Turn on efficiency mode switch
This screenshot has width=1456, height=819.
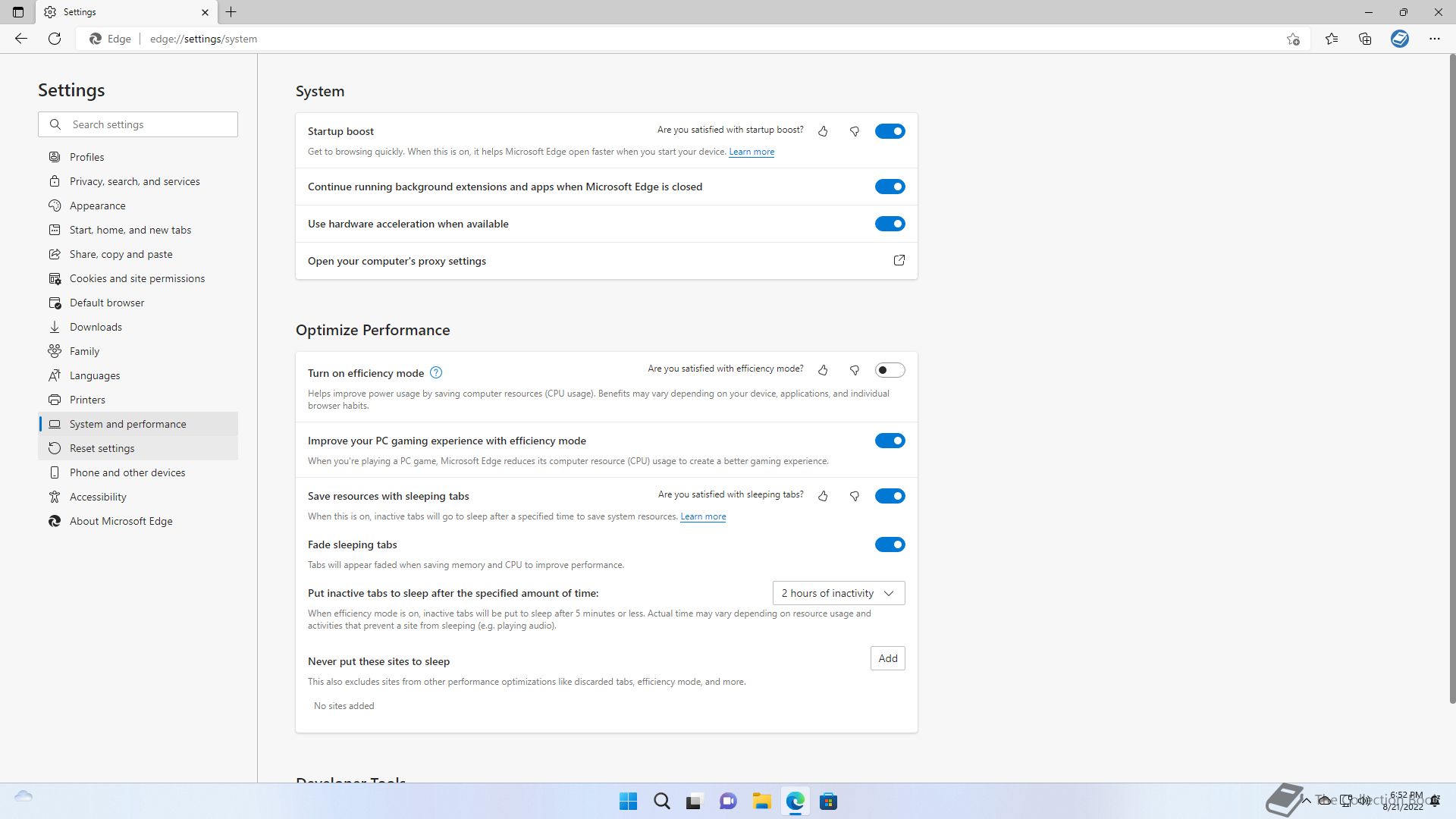890,370
